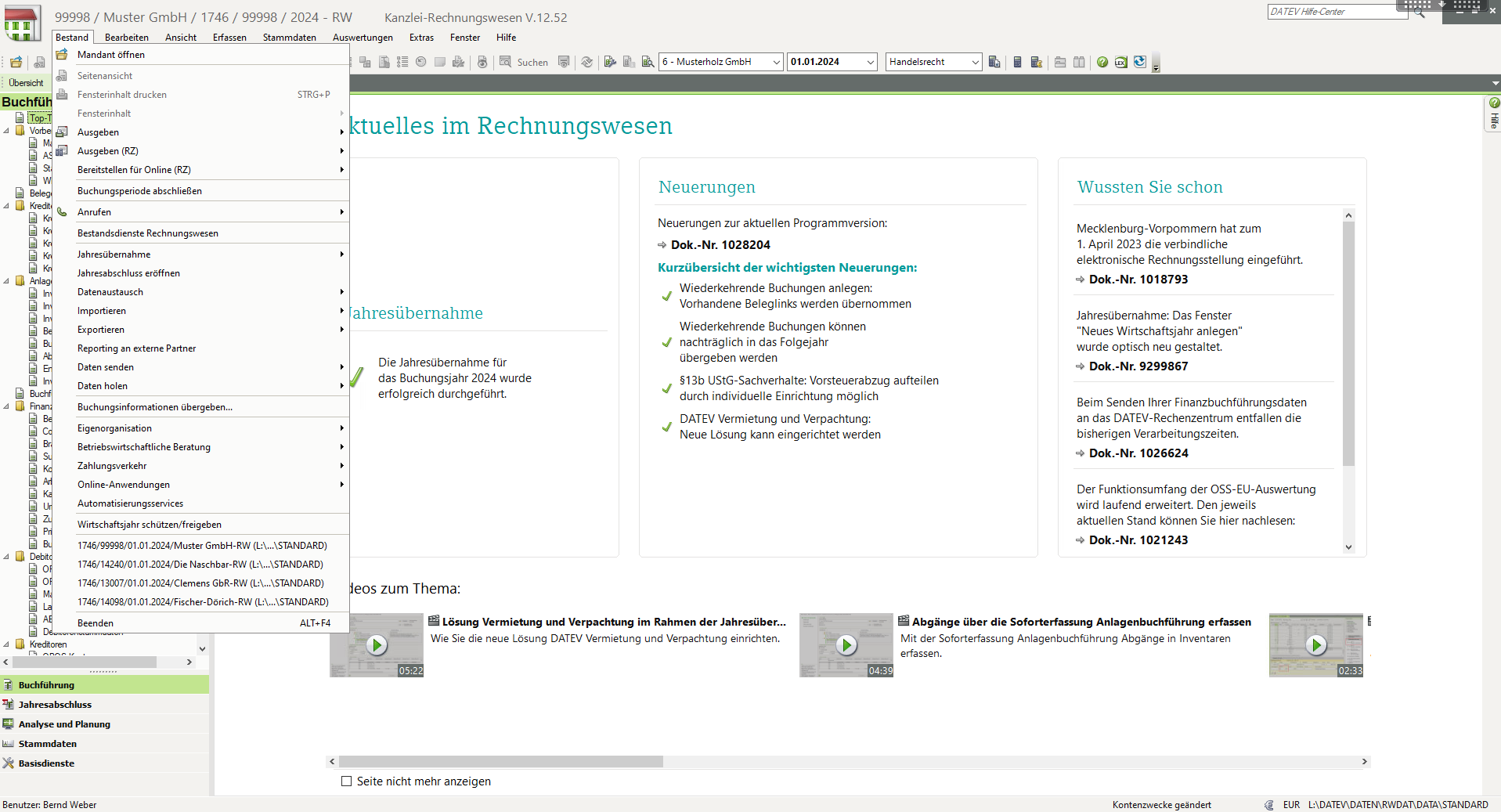Image resolution: width=1501 pixels, height=812 pixels.
Task: Click the green help question mark icon
Action: 1102,62
